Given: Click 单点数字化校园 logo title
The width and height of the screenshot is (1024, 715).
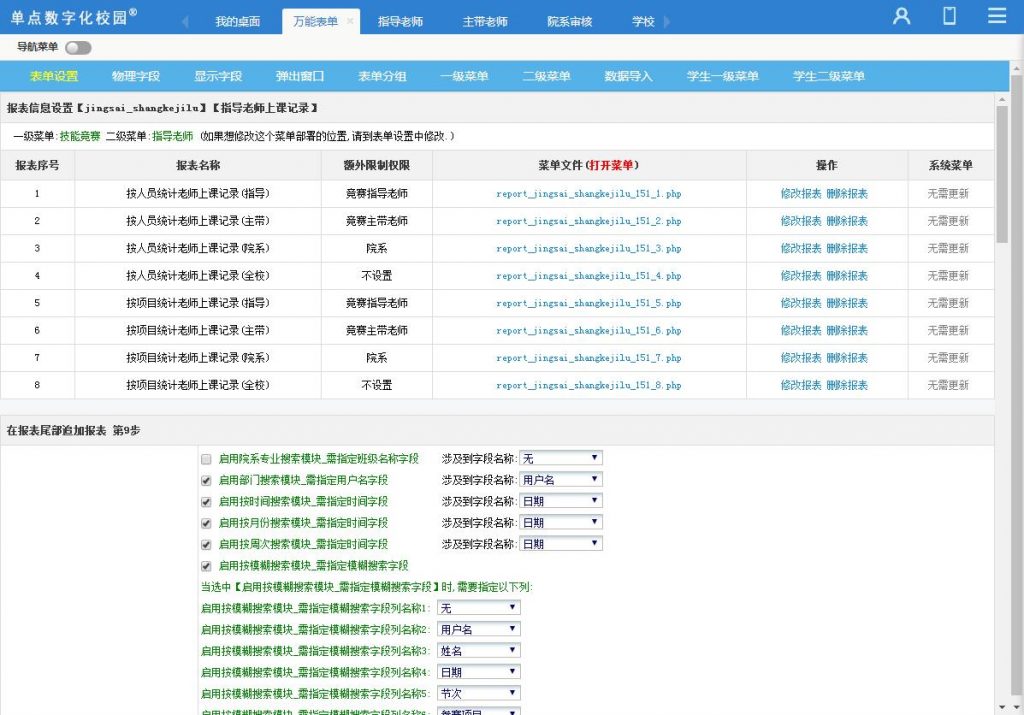Looking at the screenshot, I should click(x=74, y=17).
